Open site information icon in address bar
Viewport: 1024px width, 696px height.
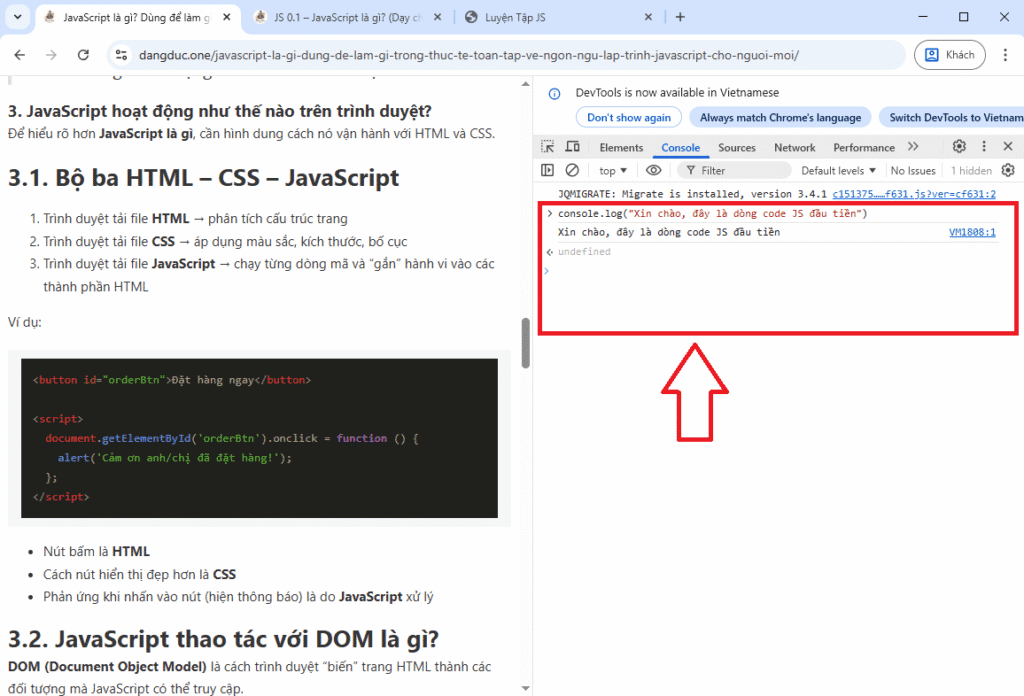[120, 54]
